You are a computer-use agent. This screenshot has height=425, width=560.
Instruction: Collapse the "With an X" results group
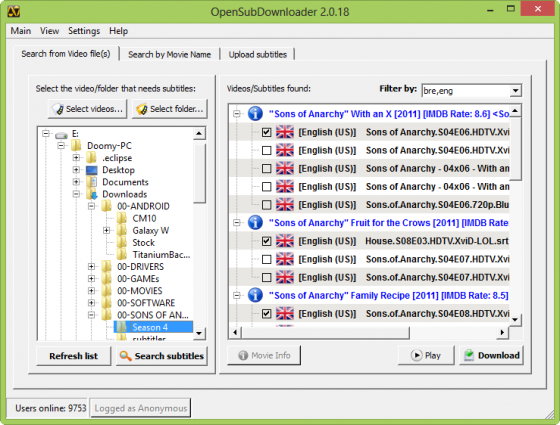(x=236, y=114)
